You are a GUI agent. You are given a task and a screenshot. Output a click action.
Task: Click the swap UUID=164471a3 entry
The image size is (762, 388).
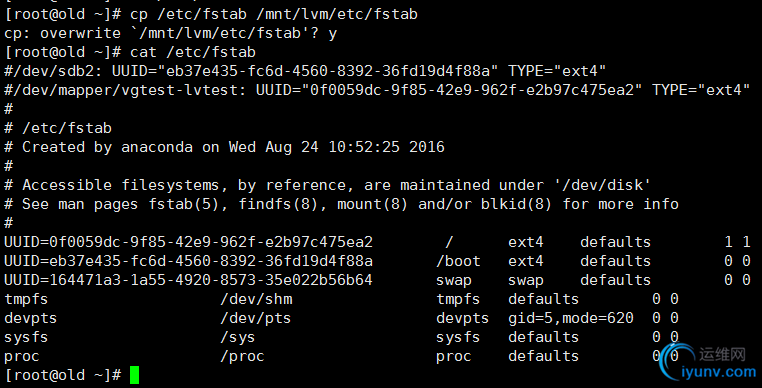click(x=189, y=280)
